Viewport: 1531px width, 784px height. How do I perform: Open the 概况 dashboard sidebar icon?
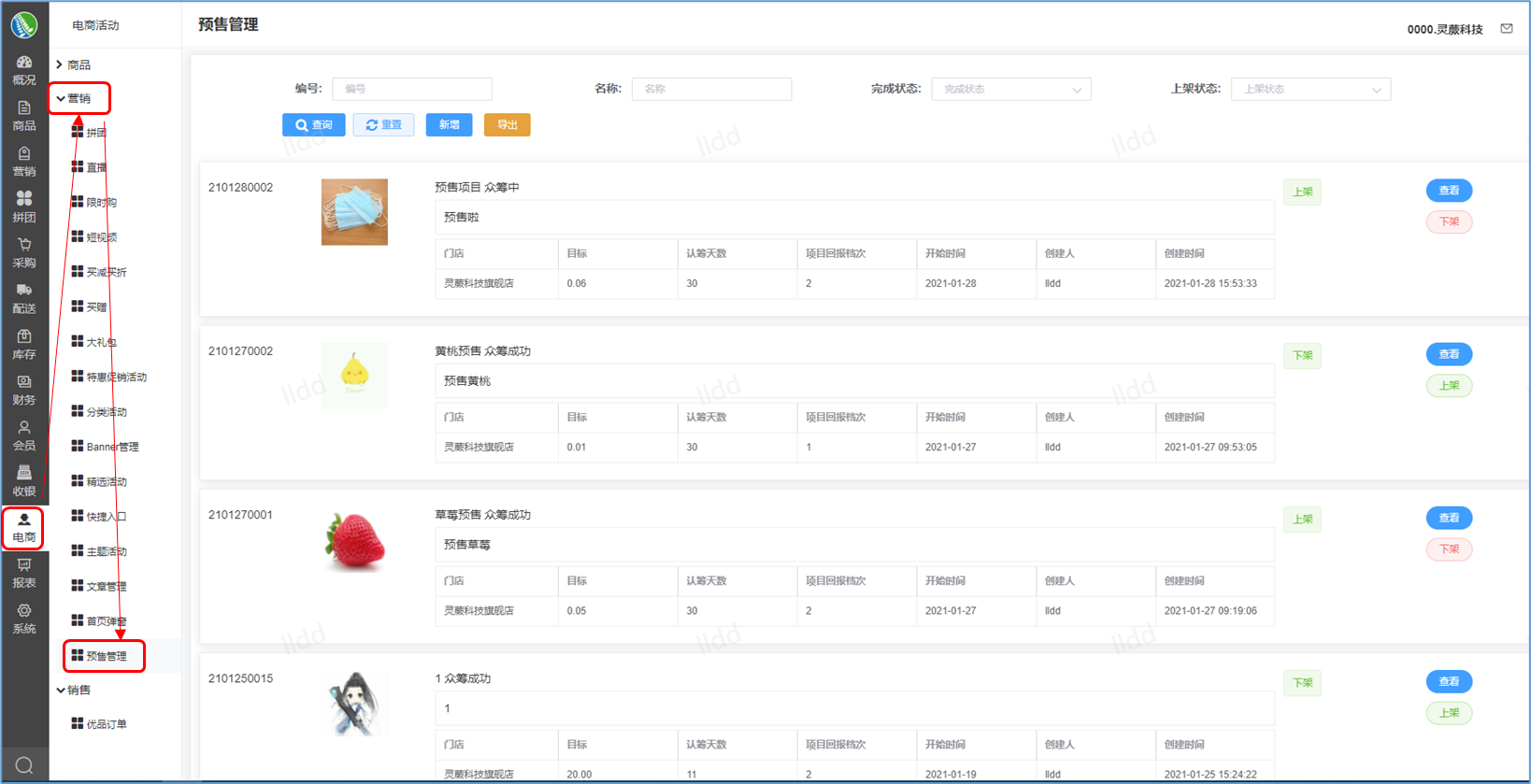pos(24,70)
